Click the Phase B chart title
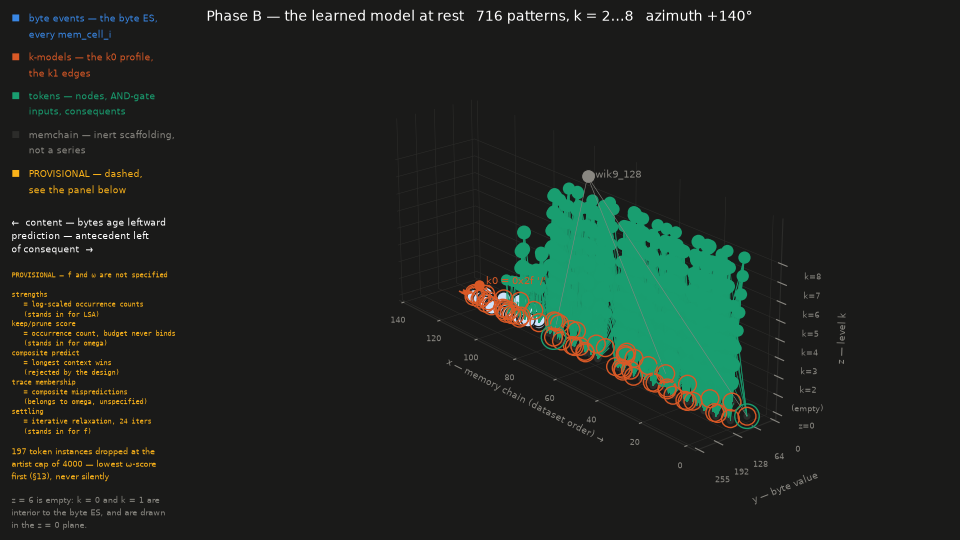This screenshot has width=960, height=540. [x=479, y=16]
